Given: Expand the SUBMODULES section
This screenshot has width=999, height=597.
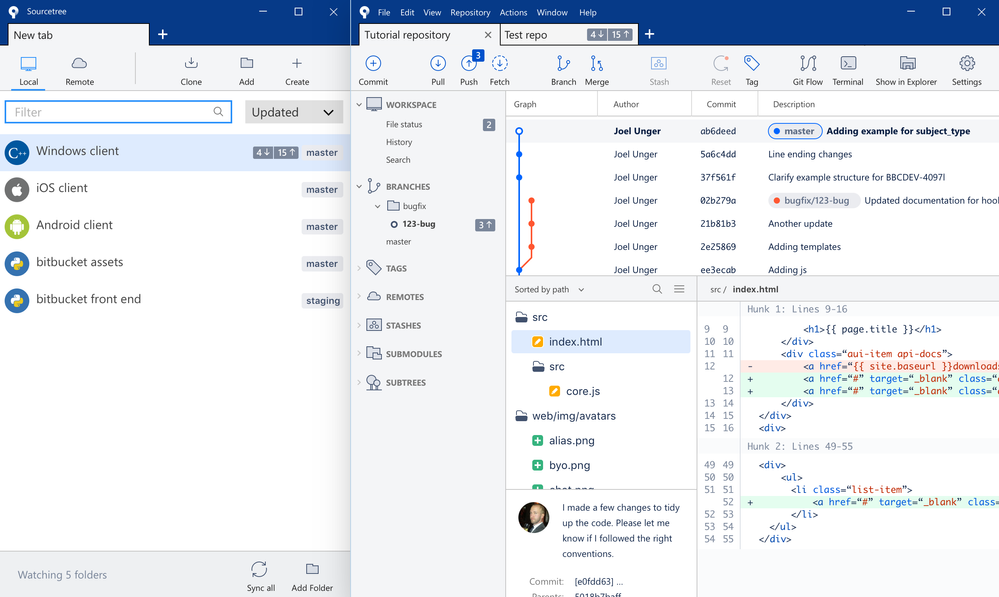Looking at the screenshot, I should [359, 354].
